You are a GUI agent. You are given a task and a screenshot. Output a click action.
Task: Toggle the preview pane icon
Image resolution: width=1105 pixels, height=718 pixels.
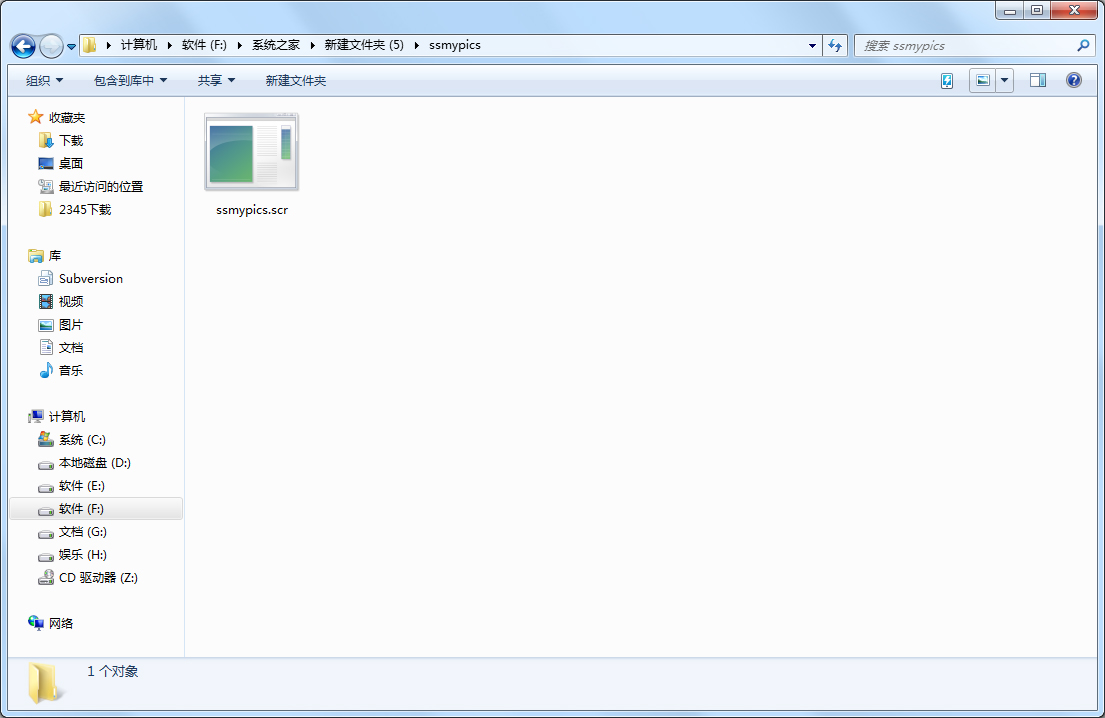(x=1038, y=81)
